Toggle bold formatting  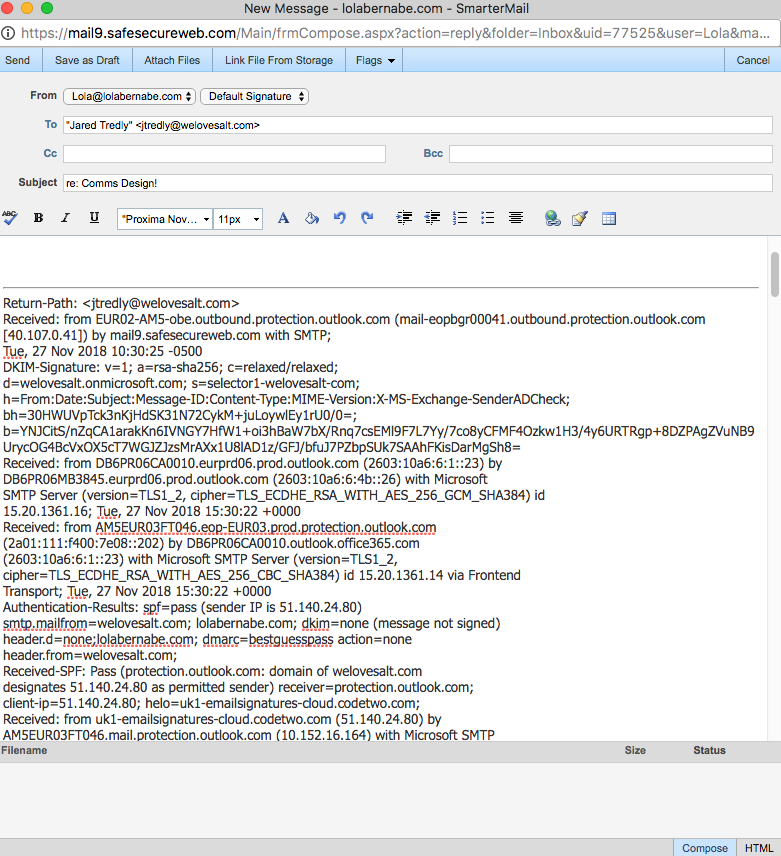[x=38, y=218]
